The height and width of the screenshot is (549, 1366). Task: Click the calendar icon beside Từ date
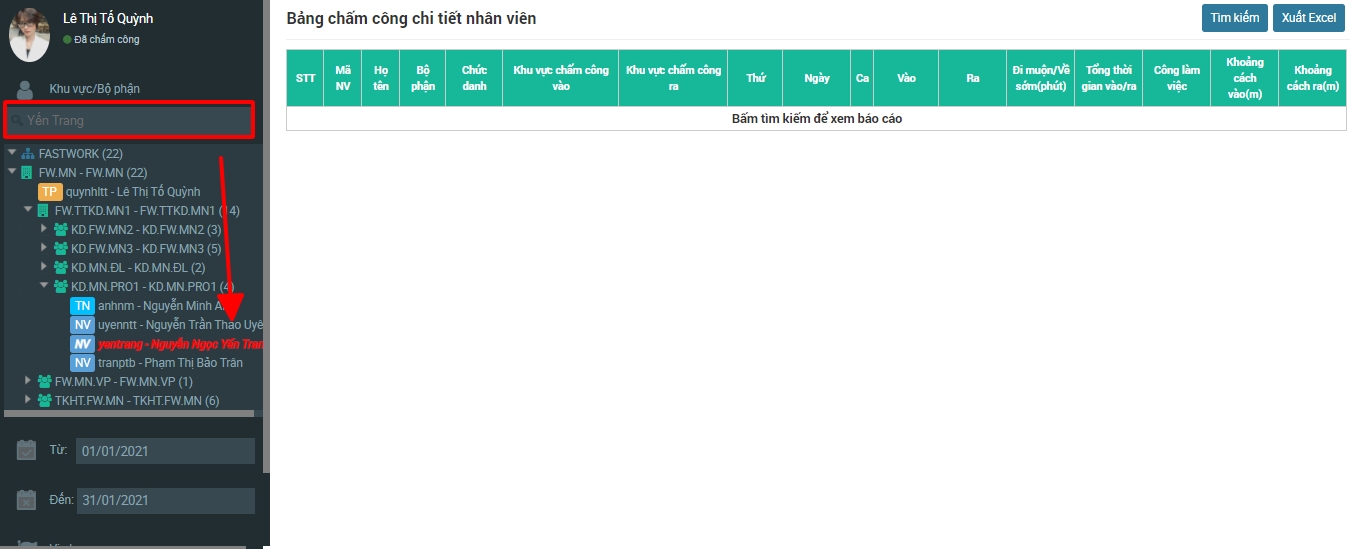point(27,451)
